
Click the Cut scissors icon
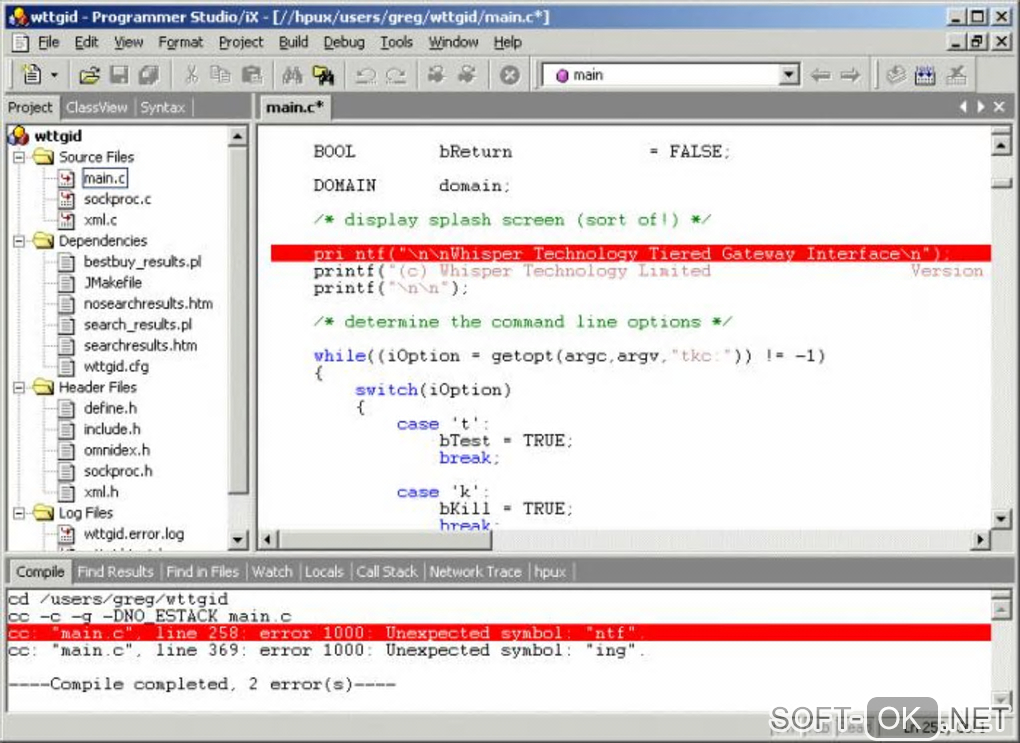[191, 75]
